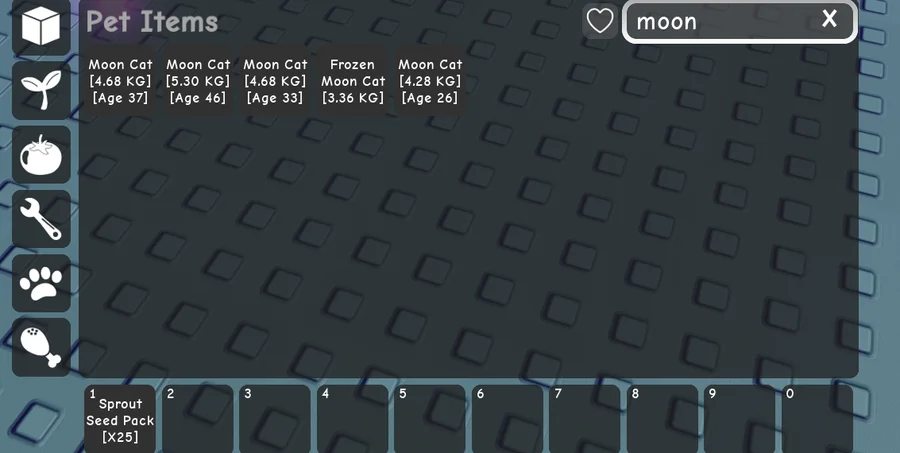The height and width of the screenshot is (453, 900).
Task: Select Moon Cat 5.30 KG Age 46
Action: (198, 81)
